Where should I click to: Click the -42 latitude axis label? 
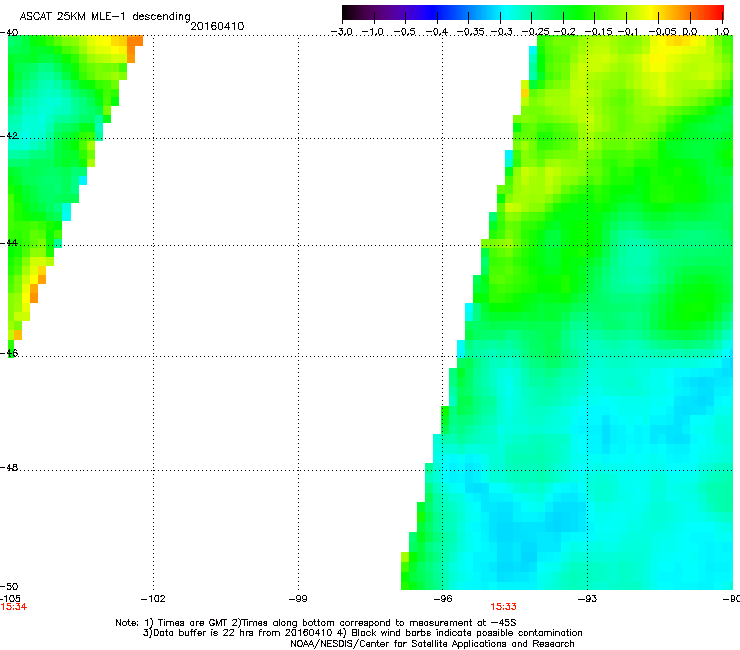coord(9,135)
